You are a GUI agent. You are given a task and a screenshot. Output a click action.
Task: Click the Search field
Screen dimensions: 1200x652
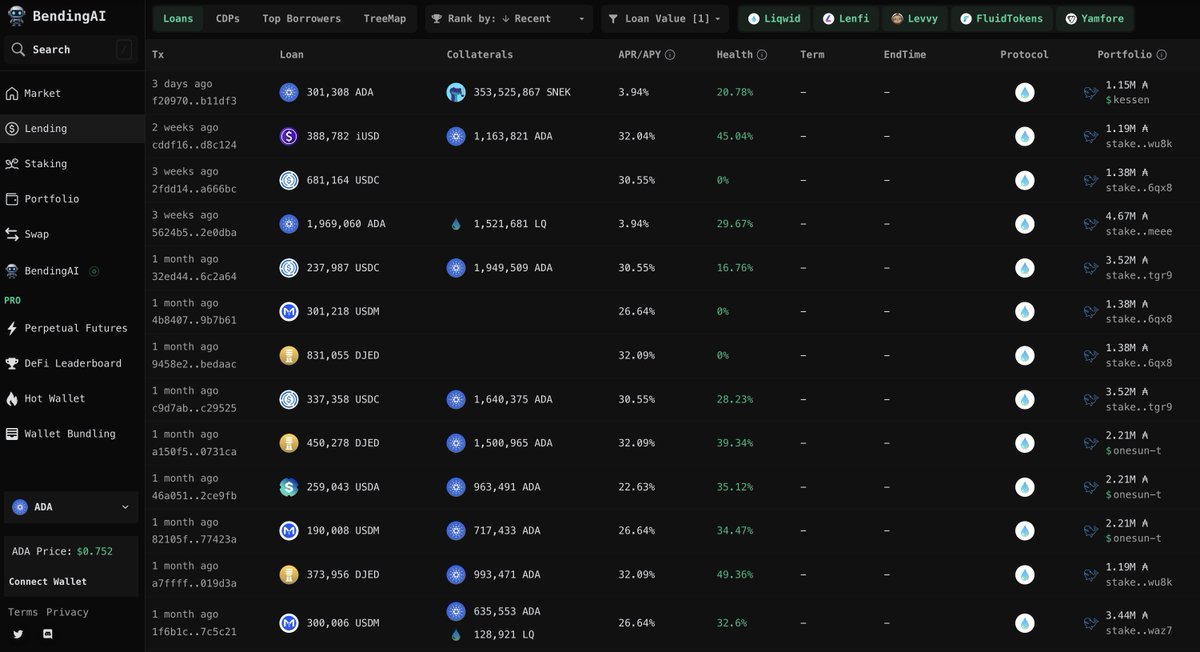click(71, 49)
